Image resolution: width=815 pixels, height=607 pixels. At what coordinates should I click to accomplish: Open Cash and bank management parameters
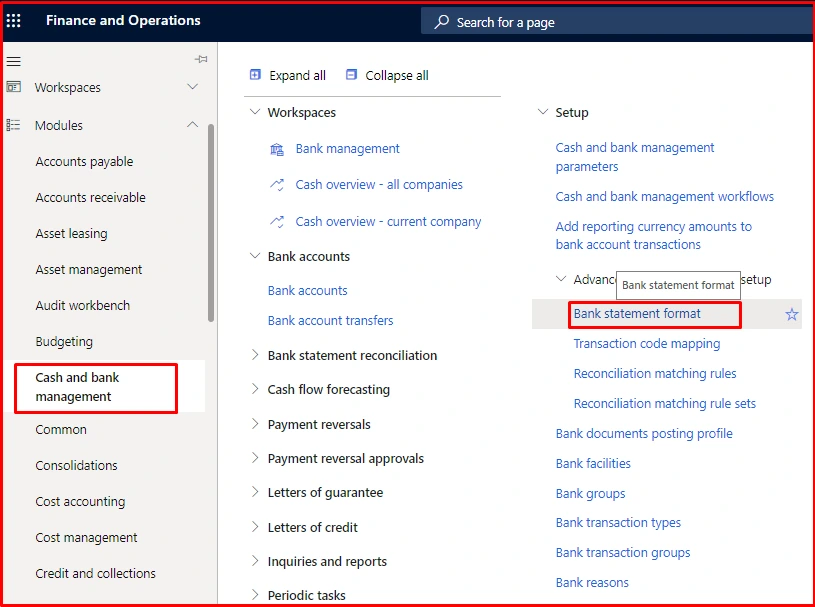pos(635,157)
